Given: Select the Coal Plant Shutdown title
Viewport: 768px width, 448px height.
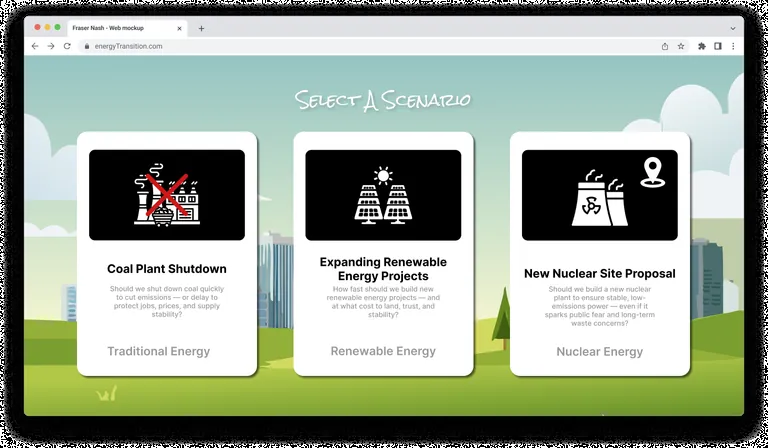Looking at the screenshot, I should (x=167, y=269).
